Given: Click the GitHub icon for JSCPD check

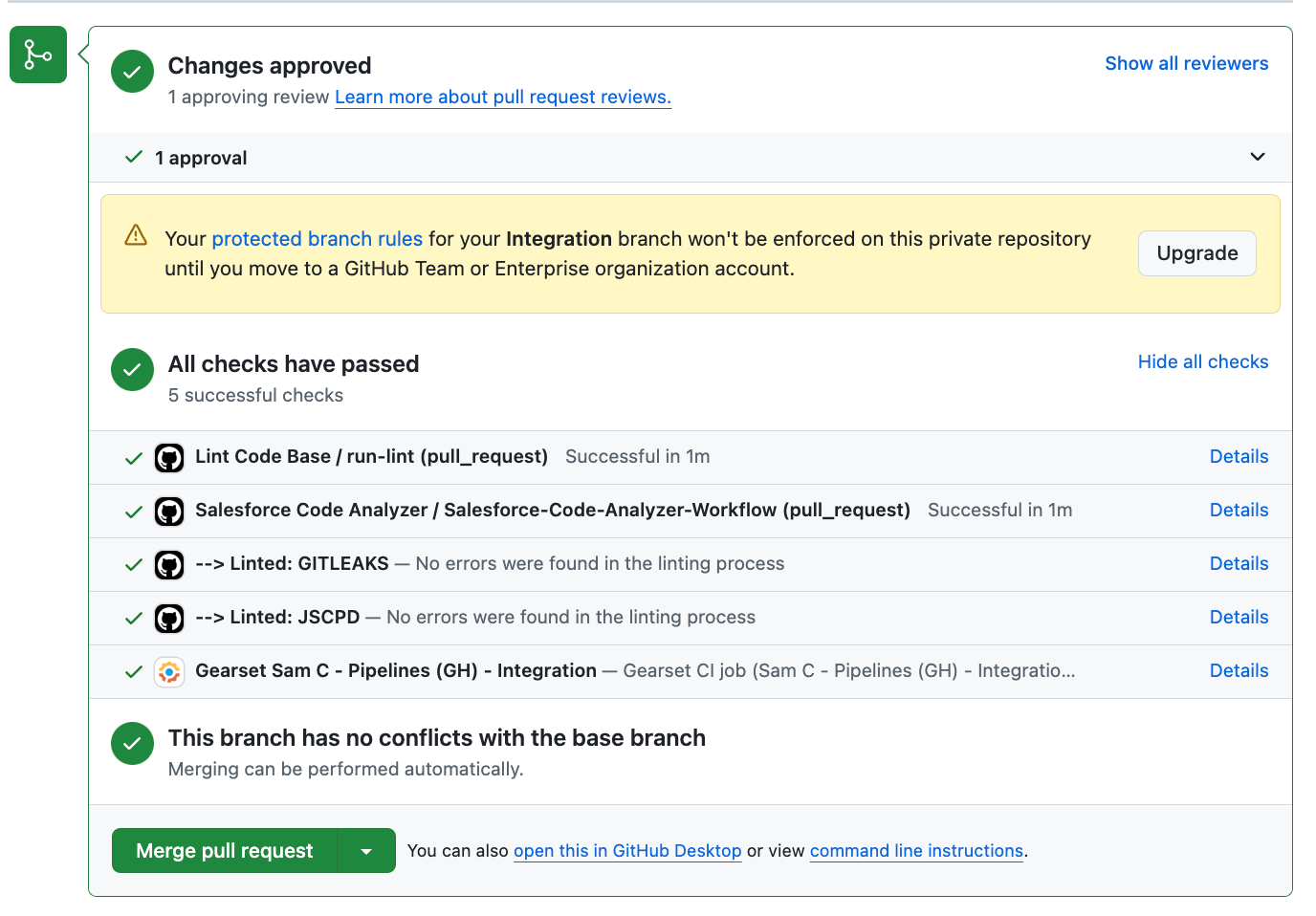Looking at the screenshot, I should (169, 619).
